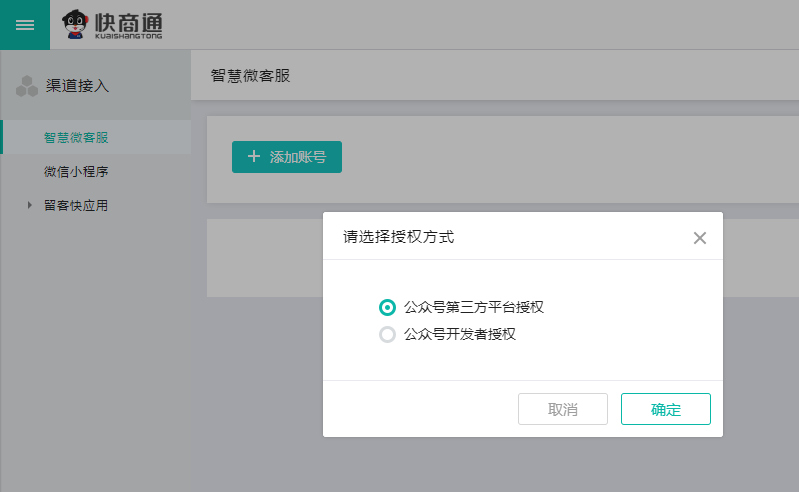Expand the 留客快应用 tree arrow
Image resolution: width=799 pixels, height=492 pixels.
coord(30,206)
